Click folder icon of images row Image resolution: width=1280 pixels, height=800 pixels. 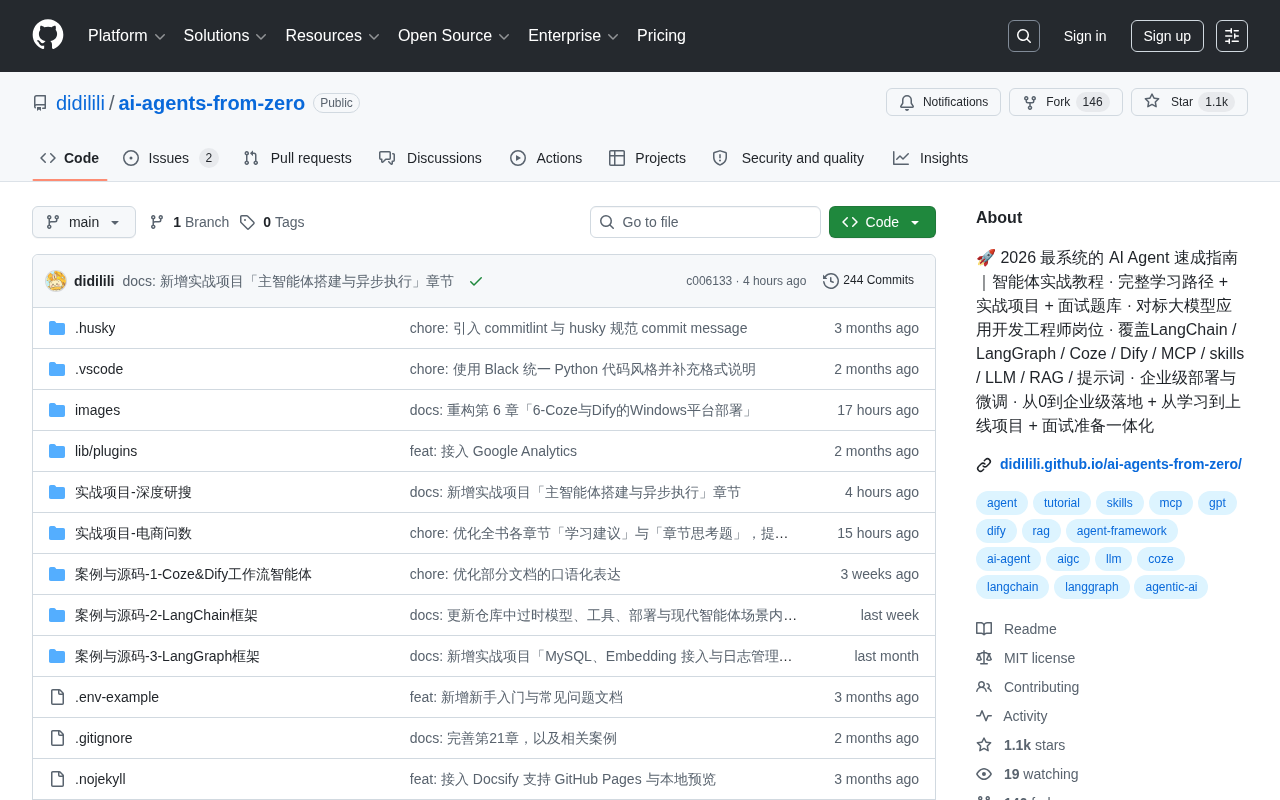[x=57, y=410]
